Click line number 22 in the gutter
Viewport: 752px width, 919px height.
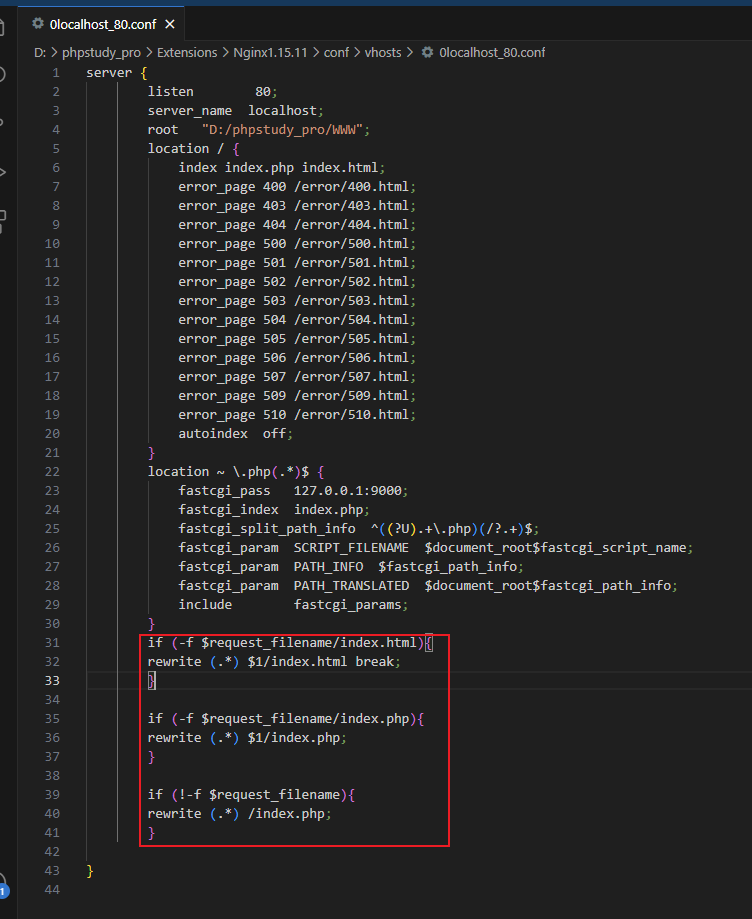tap(54, 471)
